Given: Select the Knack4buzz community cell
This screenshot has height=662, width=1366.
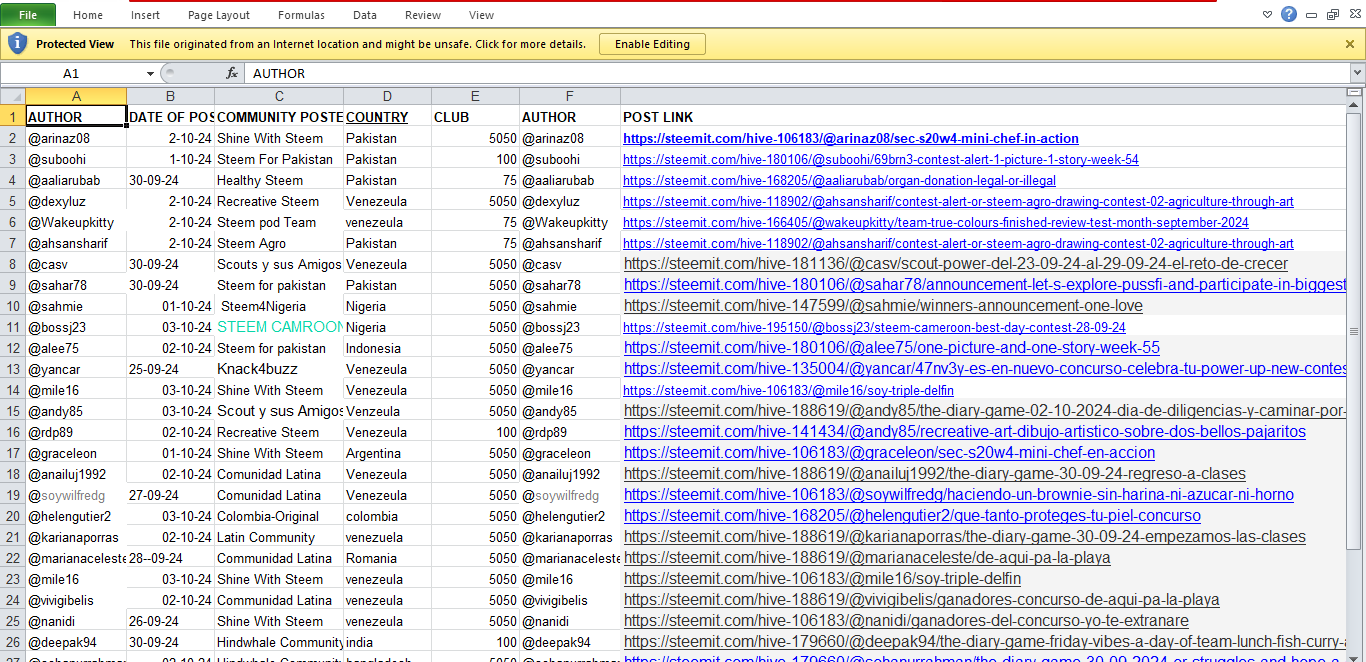Looking at the screenshot, I should coord(279,369).
